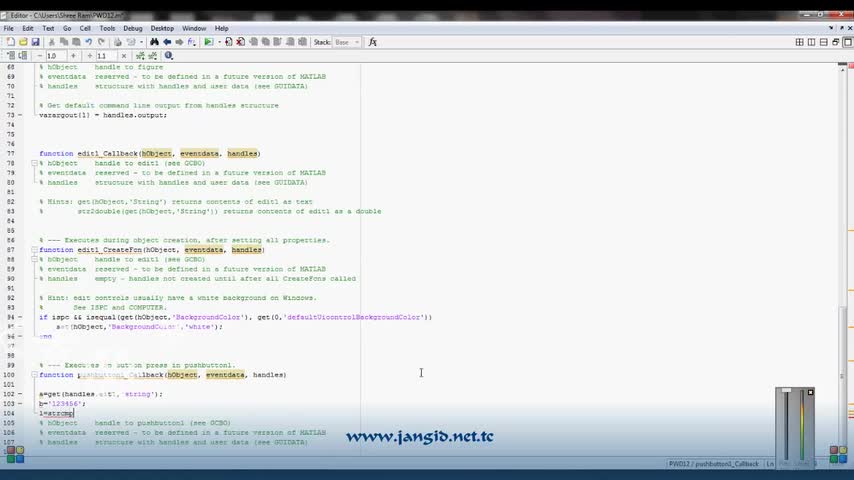
Task: Open the Debug menu
Action: [x=132, y=28]
